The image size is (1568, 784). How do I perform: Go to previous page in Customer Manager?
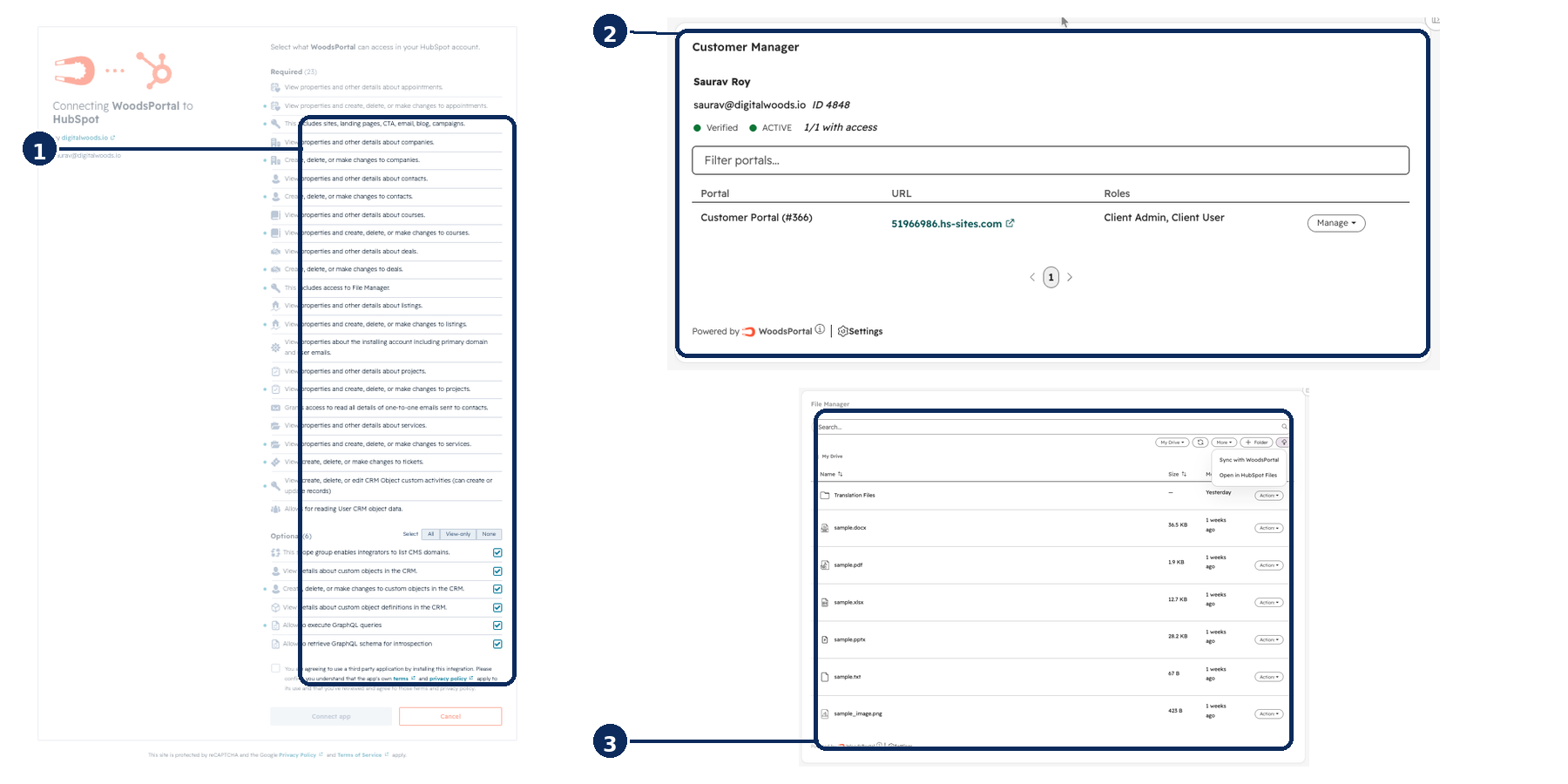click(1032, 277)
